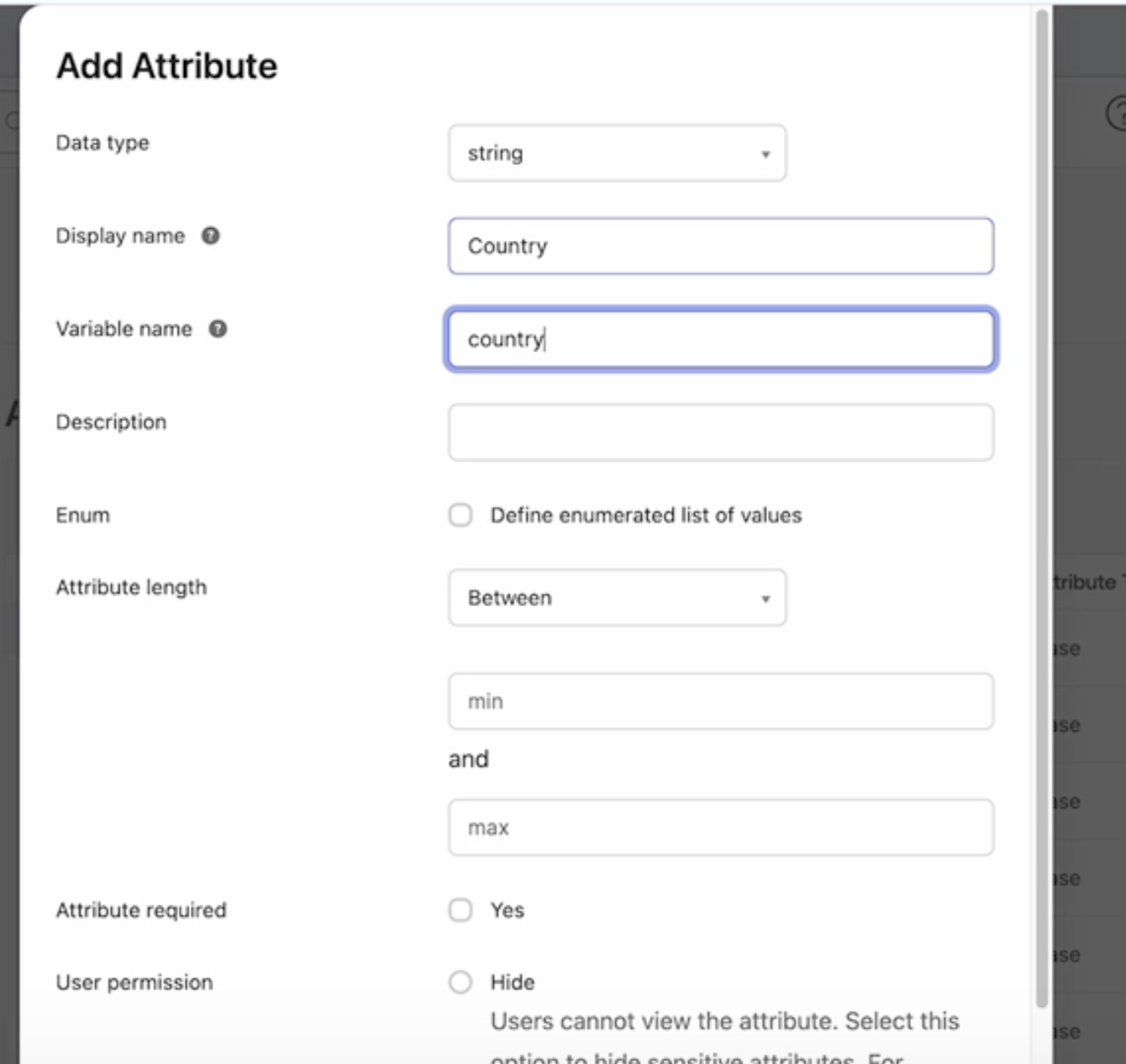1126x1064 pixels.
Task: Click the Enum label text
Action: (83, 515)
